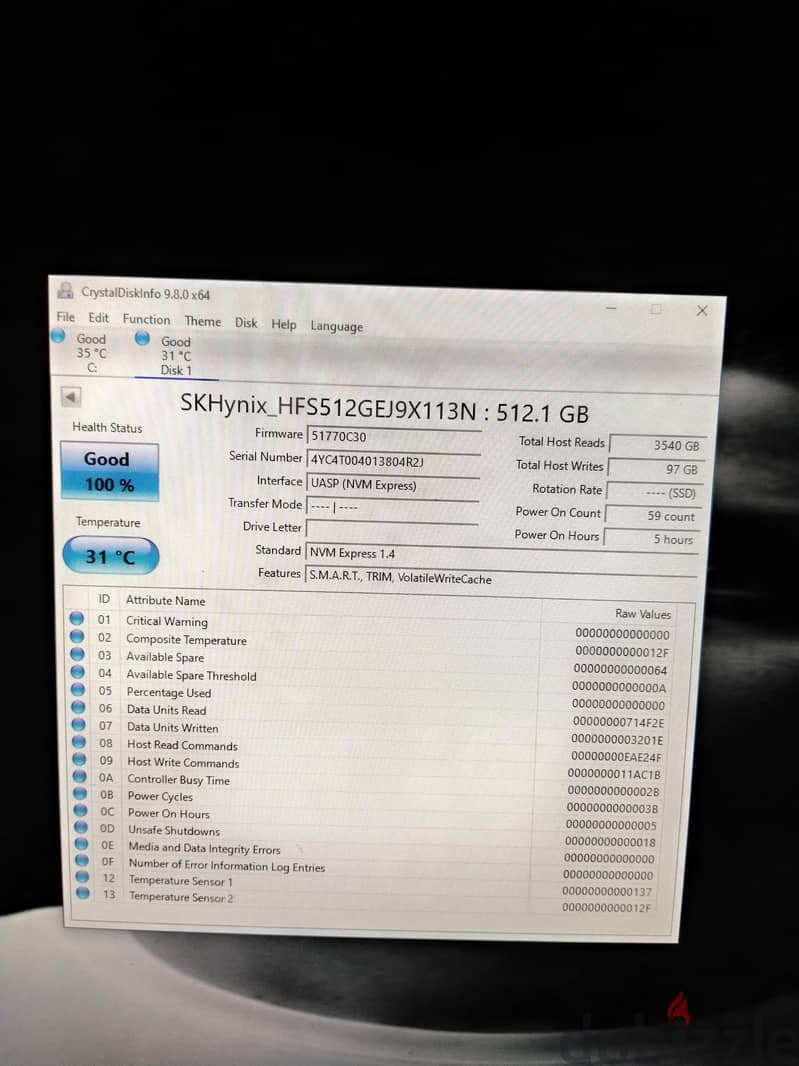Click the Good 100 % health status button
799x1066 pixels.
pyautogui.click(x=109, y=472)
